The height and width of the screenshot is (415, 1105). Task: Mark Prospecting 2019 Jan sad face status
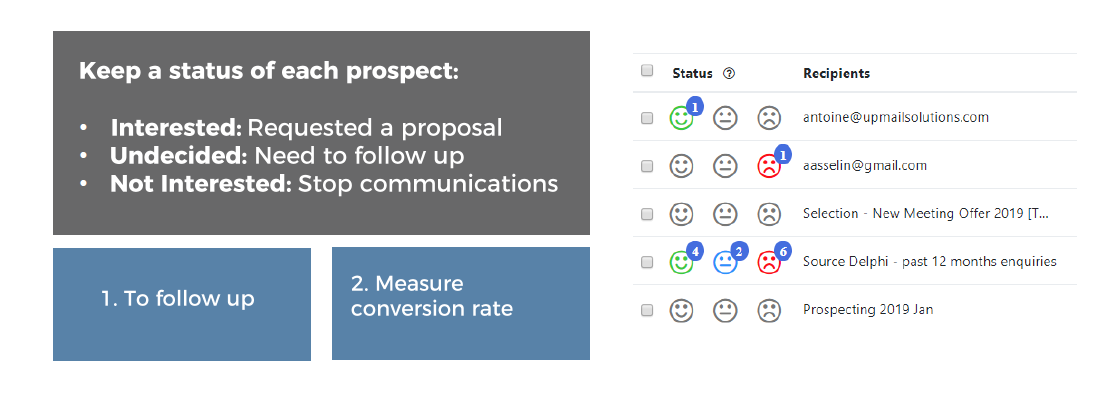tap(769, 310)
